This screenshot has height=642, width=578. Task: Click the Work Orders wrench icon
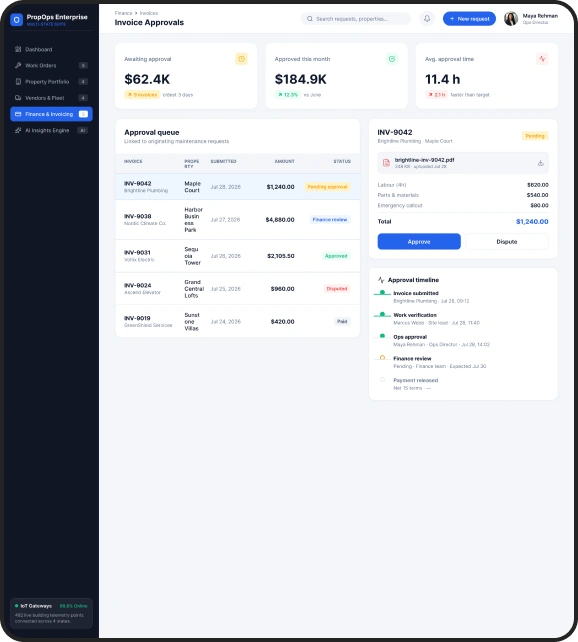(18, 66)
